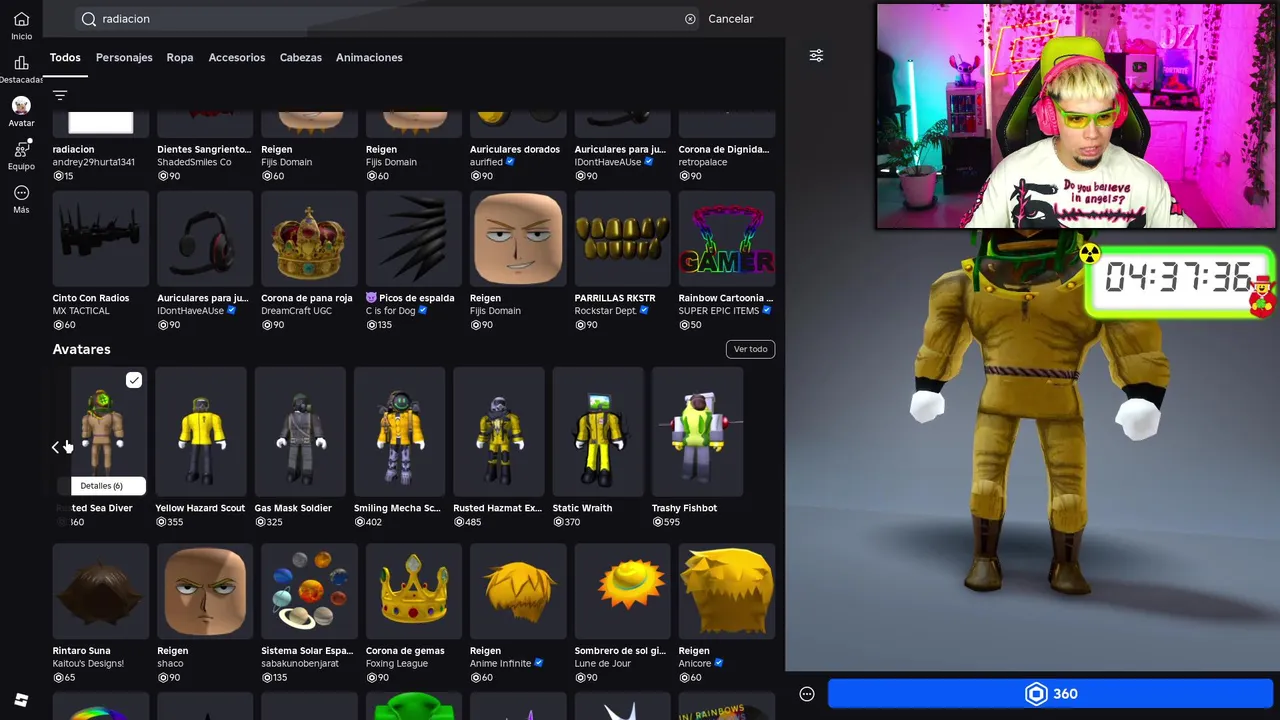Select the Smiling Mecha avatar thumbnail

tap(399, 432)
